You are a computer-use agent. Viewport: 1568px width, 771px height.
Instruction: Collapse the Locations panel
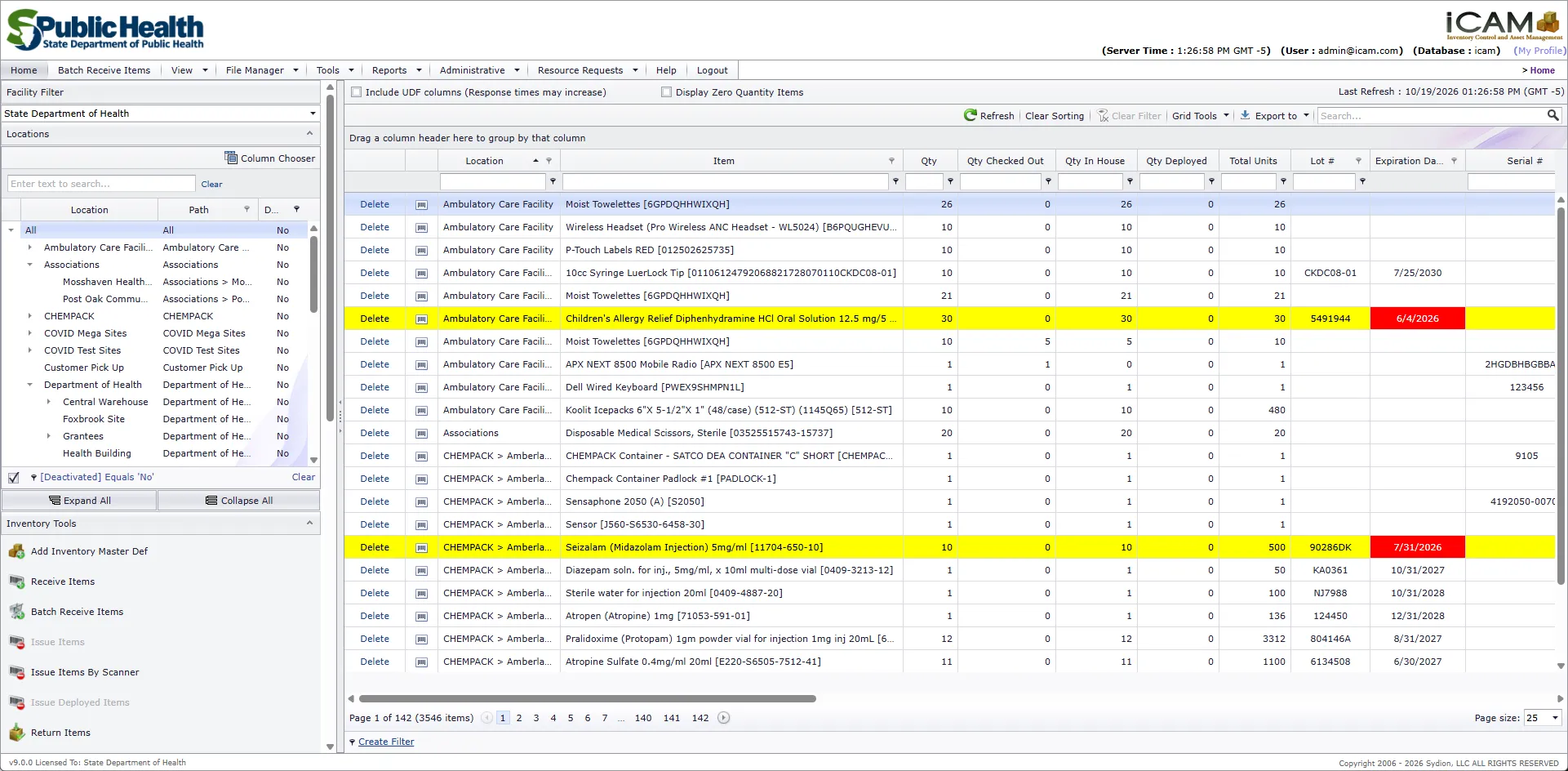point(309,134)
